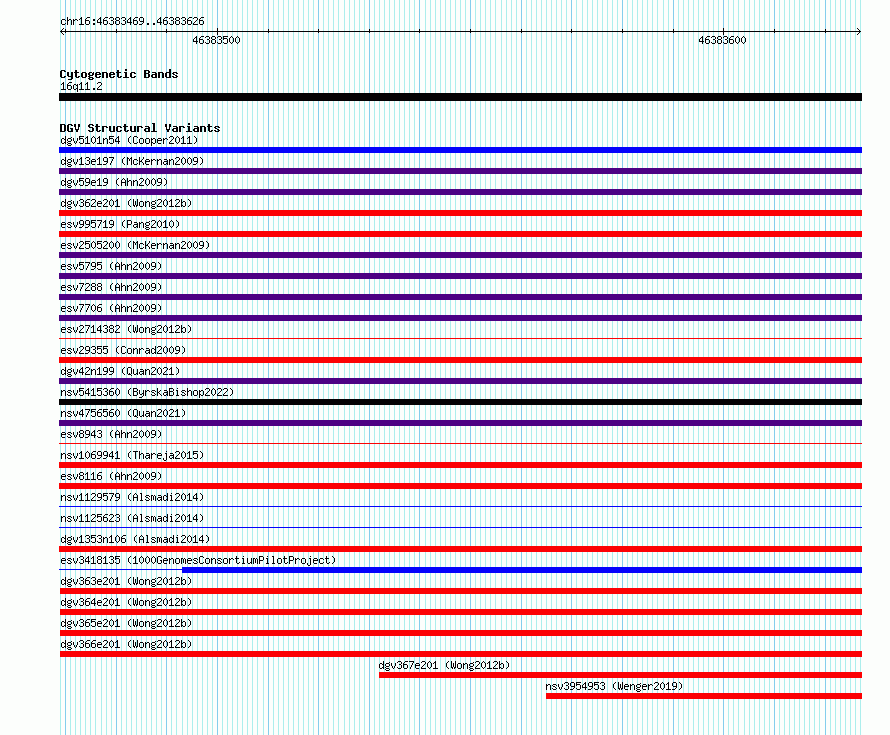Click the 46383600 ruler position label
This screenshot has height=735, width=890.
(722, 40)
